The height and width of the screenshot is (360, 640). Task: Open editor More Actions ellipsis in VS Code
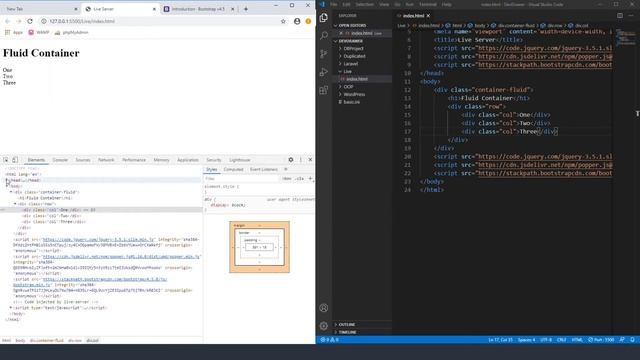tap(631, 16)
